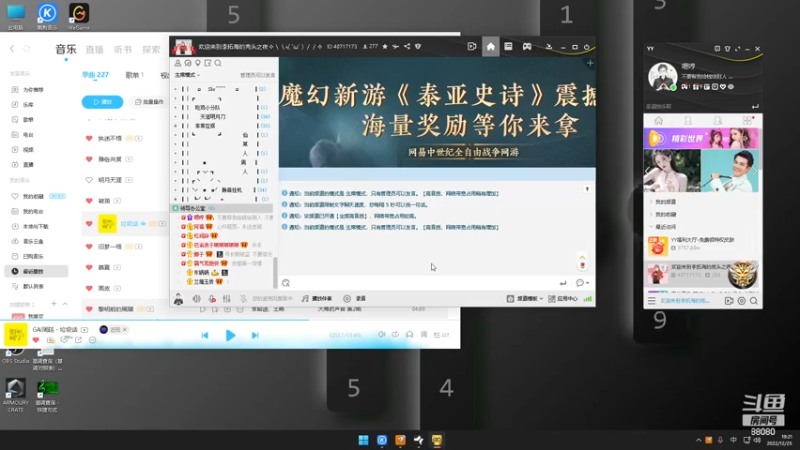
Task: Click 播放伴奏 button in YY channel
Action: pyautogui.click(x=317, y=298)
